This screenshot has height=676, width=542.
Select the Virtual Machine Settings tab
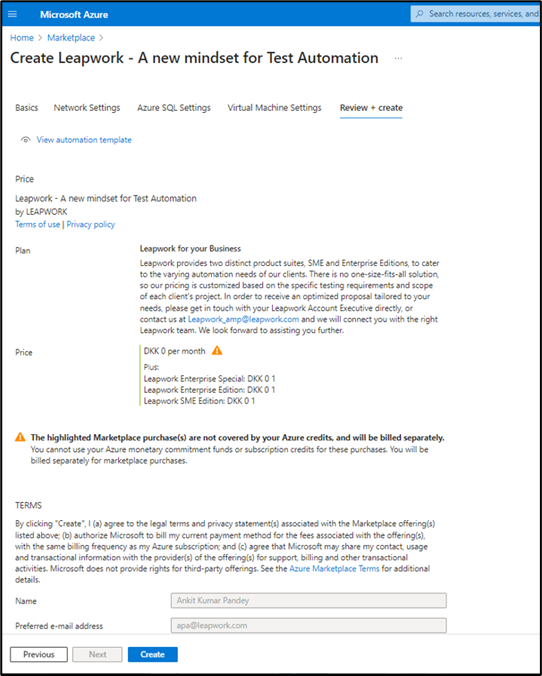point(274,108)
